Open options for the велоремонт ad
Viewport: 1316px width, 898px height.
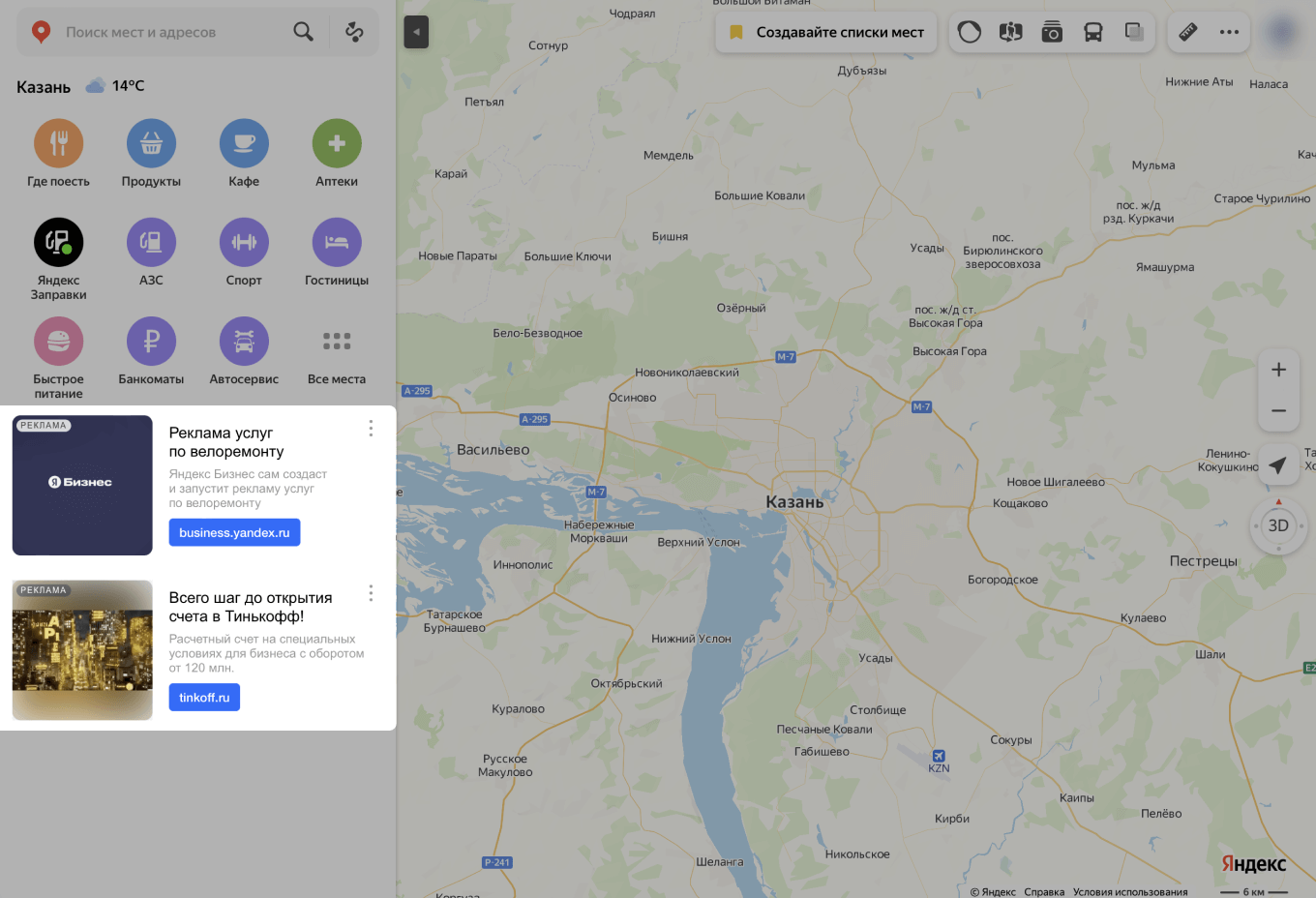pyautogui.click(x=371, y=429)
